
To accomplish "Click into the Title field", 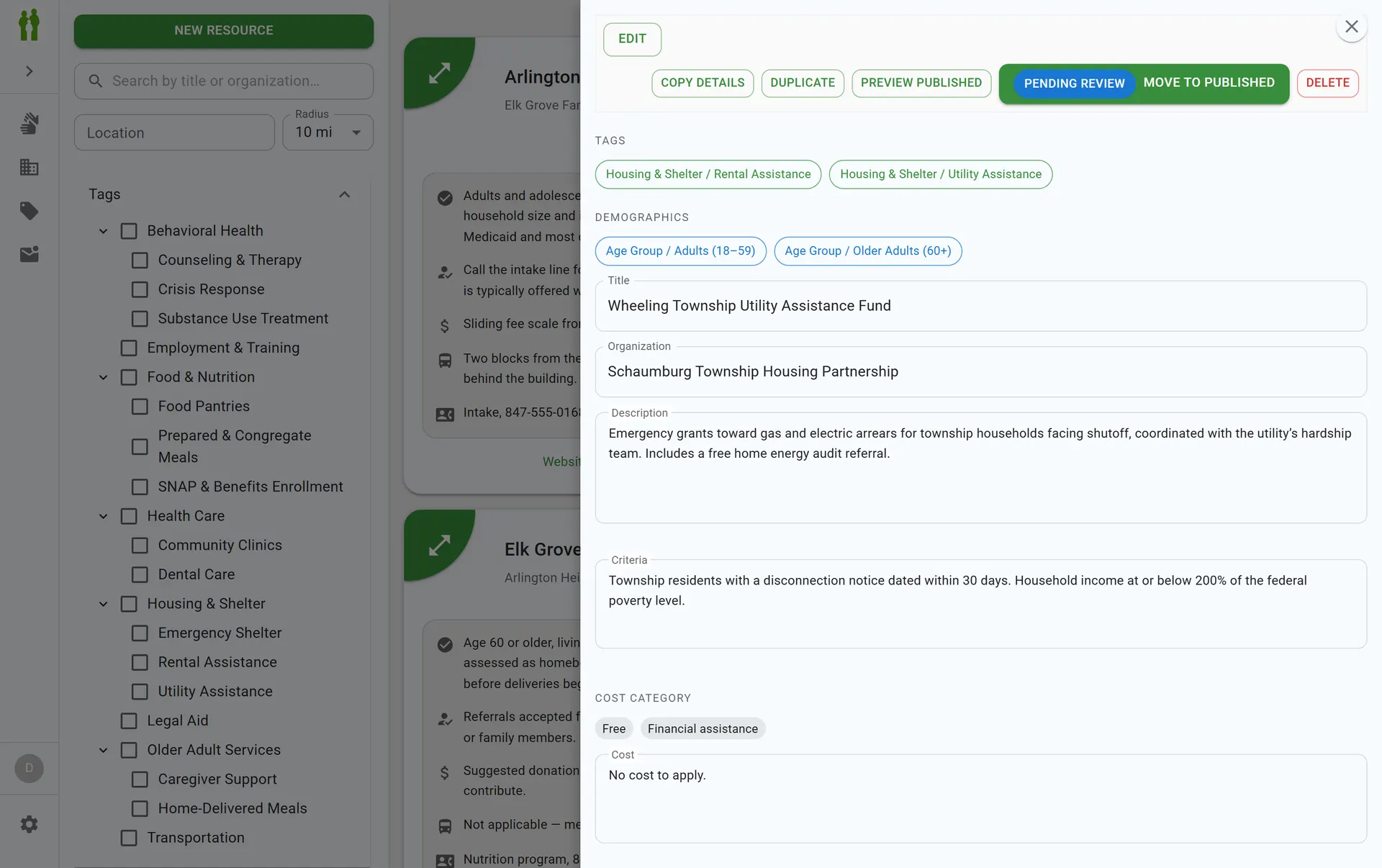I will [980, 306].
